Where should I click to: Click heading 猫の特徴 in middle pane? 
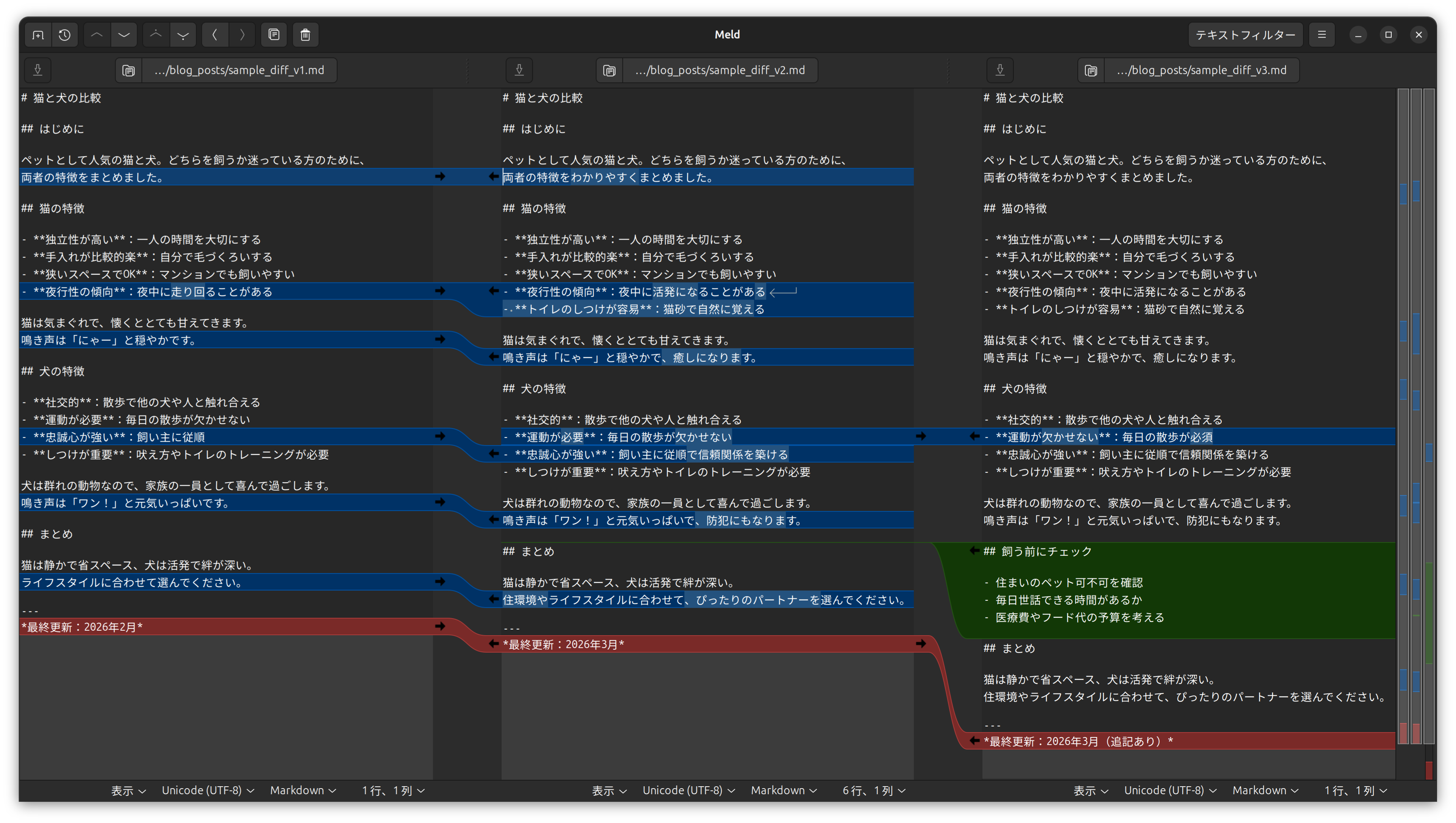(534, 209)
